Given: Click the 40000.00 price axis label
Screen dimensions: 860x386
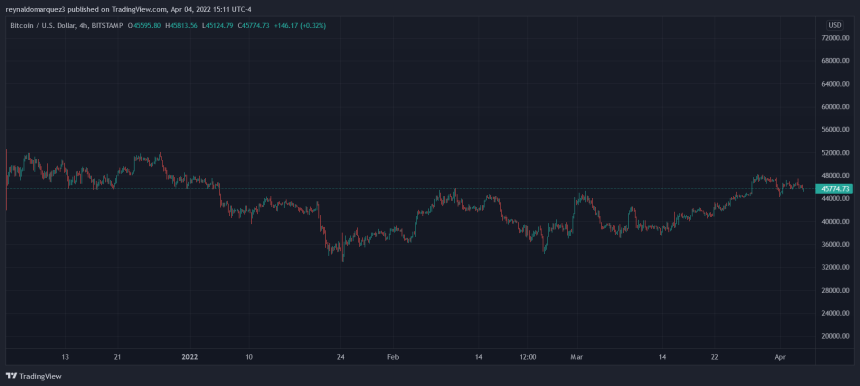Looking at the screenshot, I should [836, 222].
